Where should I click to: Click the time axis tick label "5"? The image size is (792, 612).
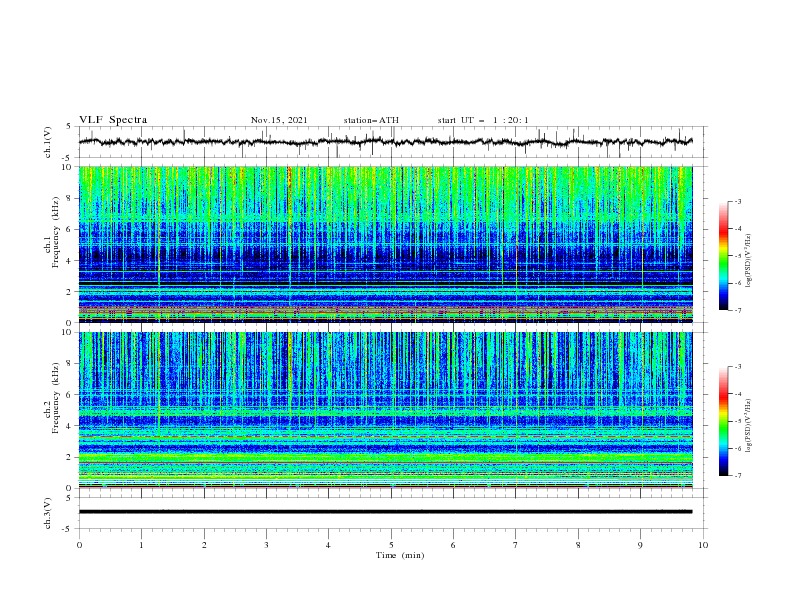[x=391, y=545]
